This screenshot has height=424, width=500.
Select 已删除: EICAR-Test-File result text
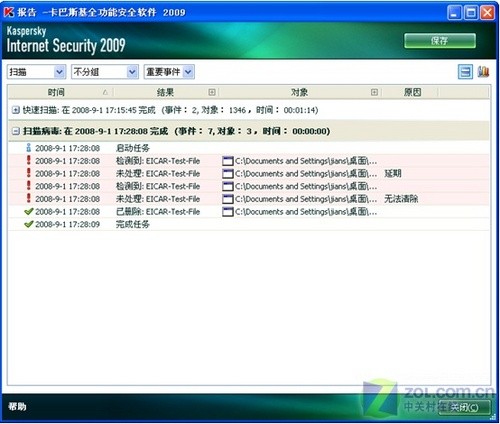pos(158,211)
